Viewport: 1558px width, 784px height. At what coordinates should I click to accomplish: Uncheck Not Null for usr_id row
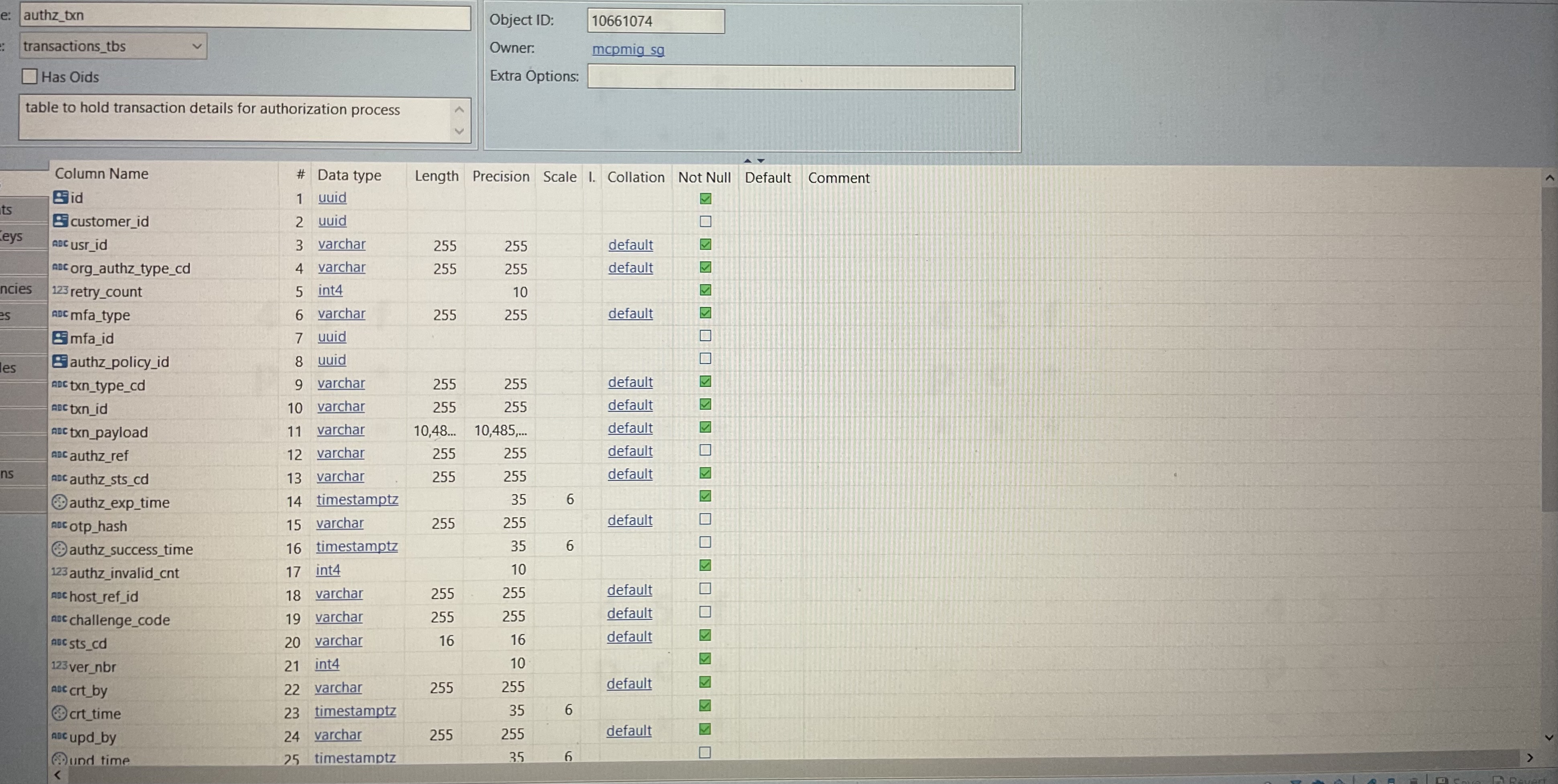coord(705,244)
